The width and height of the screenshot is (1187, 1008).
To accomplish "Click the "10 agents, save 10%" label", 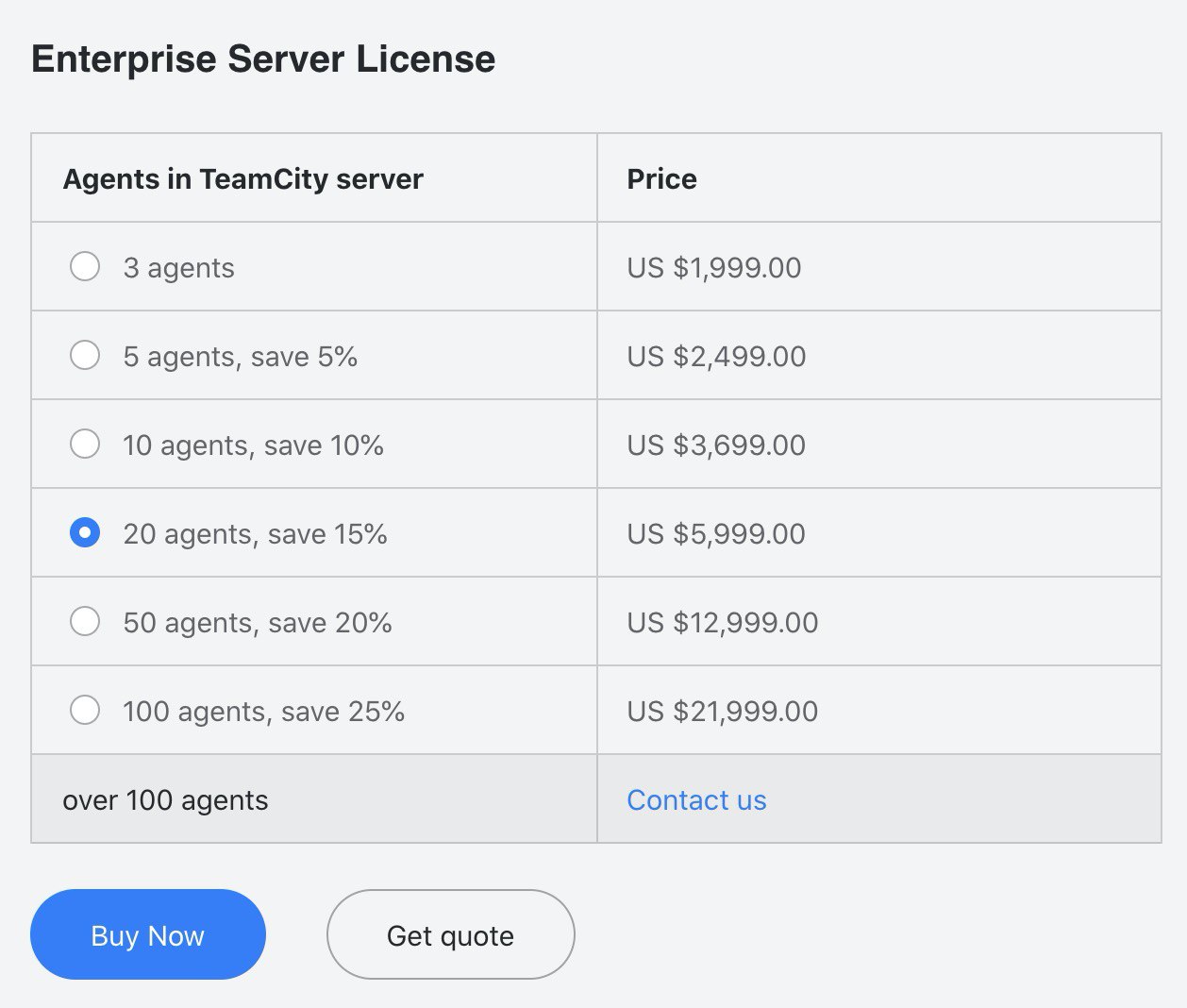I will tap(253, 445).
